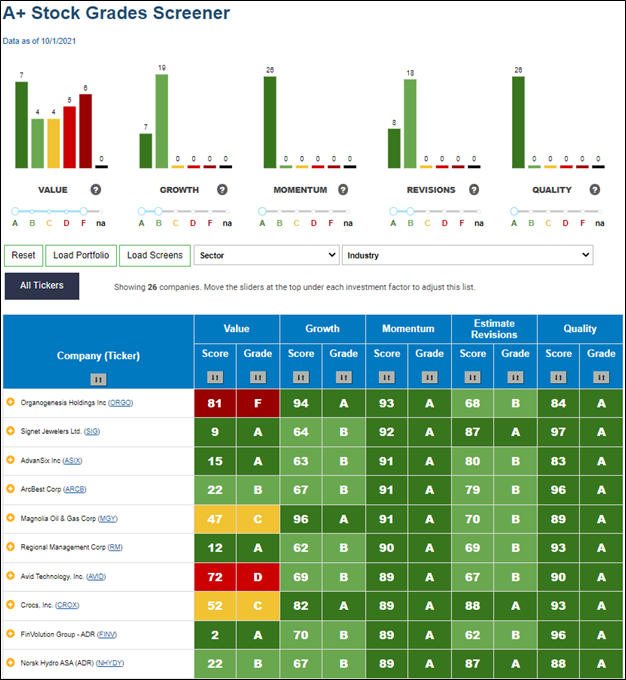Open the VALUE help question-mark icon
This screenshot has width=626, height=680.
95,190
